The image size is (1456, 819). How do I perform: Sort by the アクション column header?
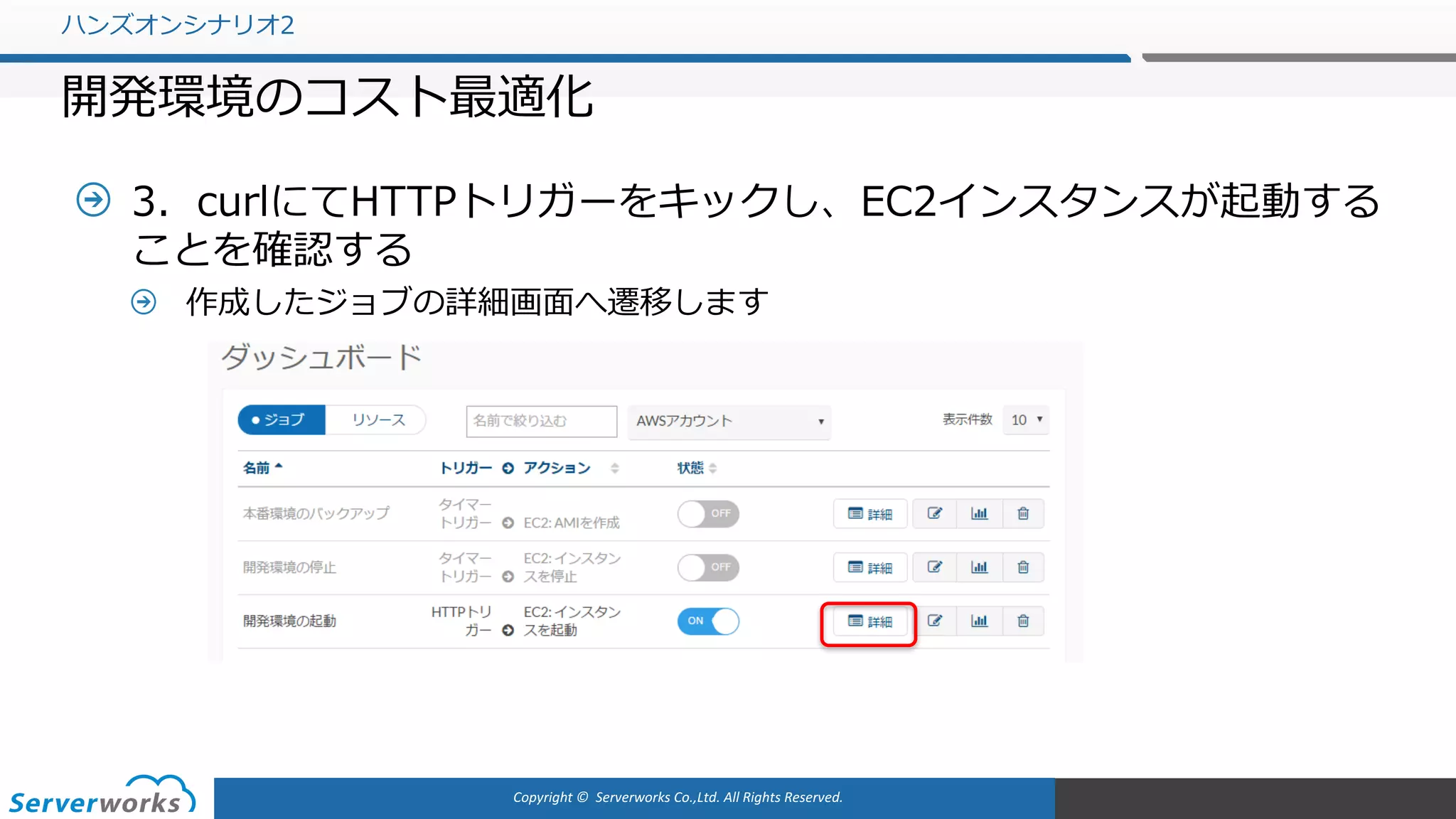tap(571, 468)
